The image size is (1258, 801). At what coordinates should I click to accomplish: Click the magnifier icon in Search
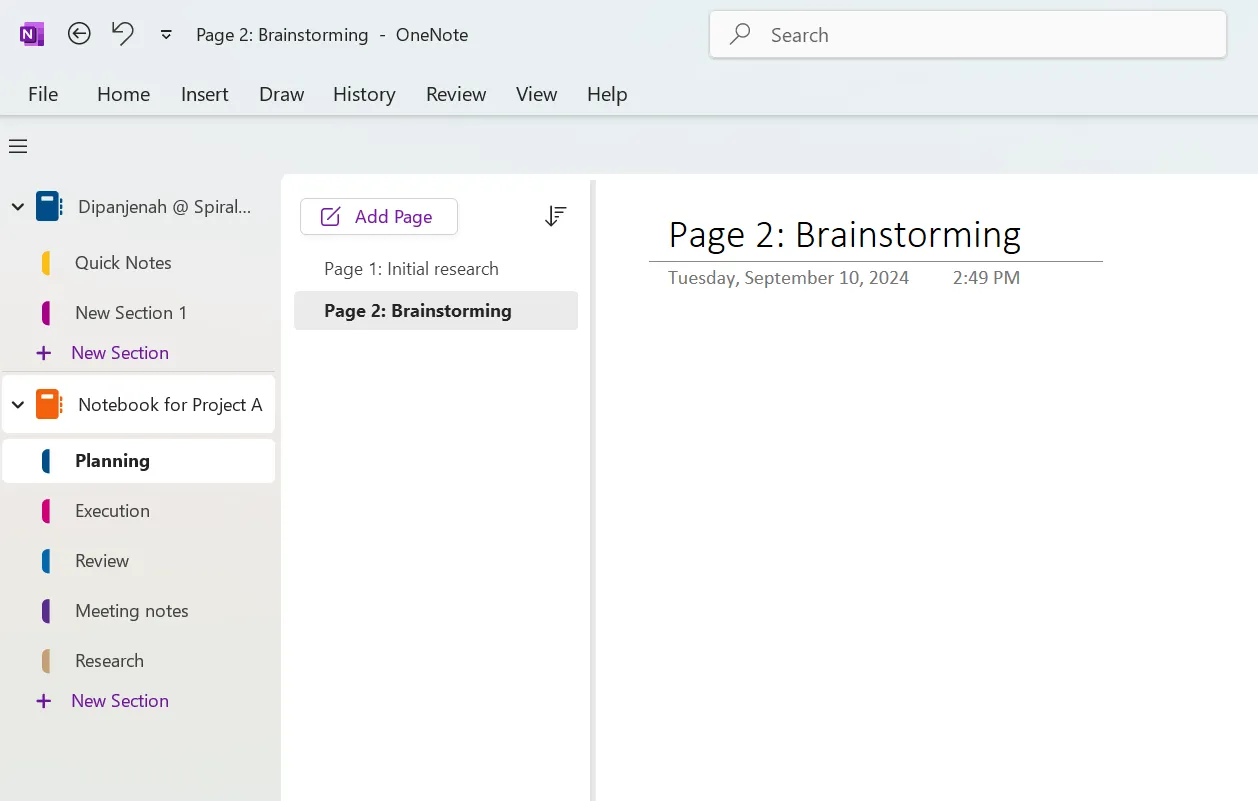tap(740, 35)
